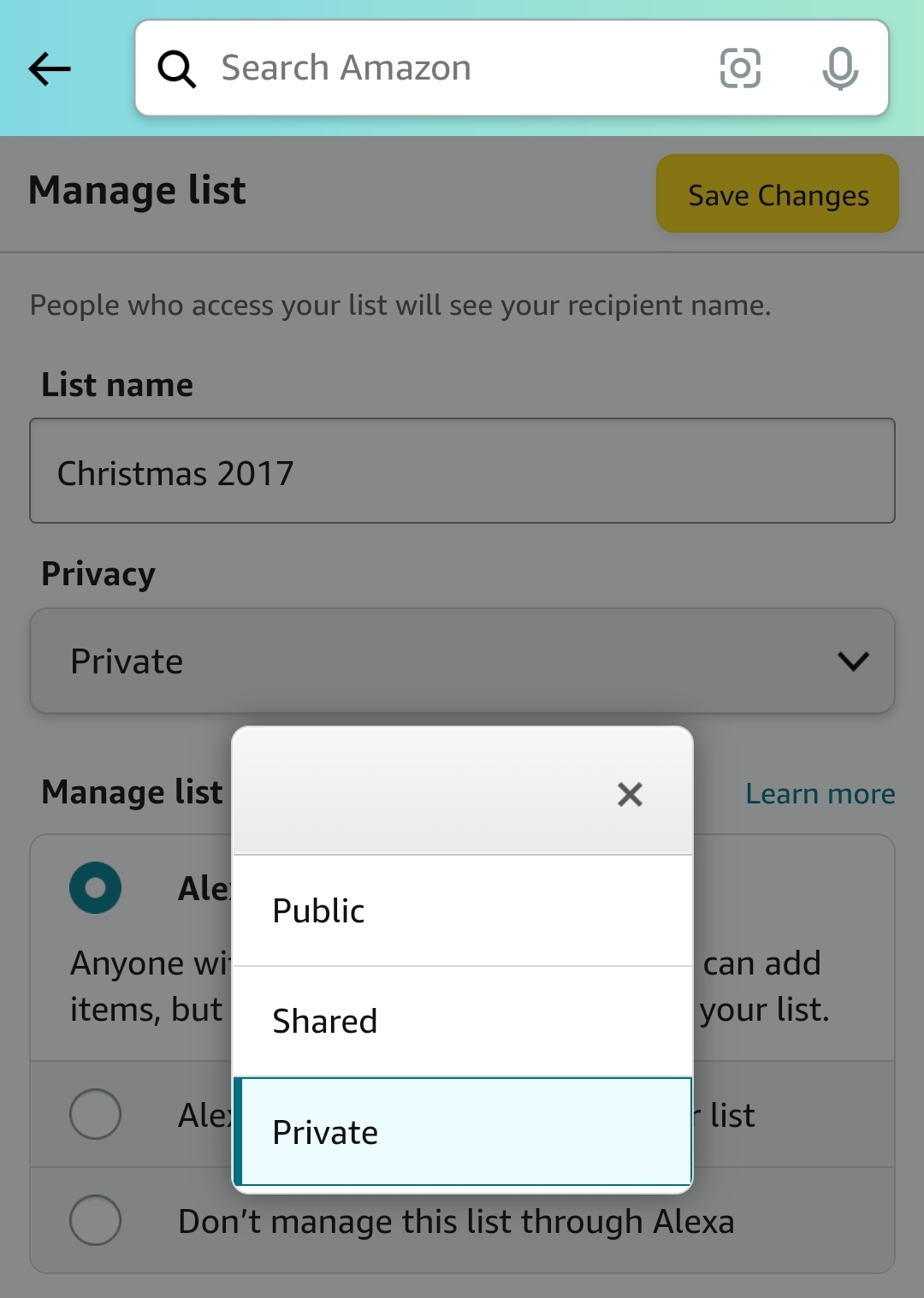This screenshot has height=1298, width=924.
Task: Tap the back arrow icon
Action: pyautogui.click(x=49, y=68)
